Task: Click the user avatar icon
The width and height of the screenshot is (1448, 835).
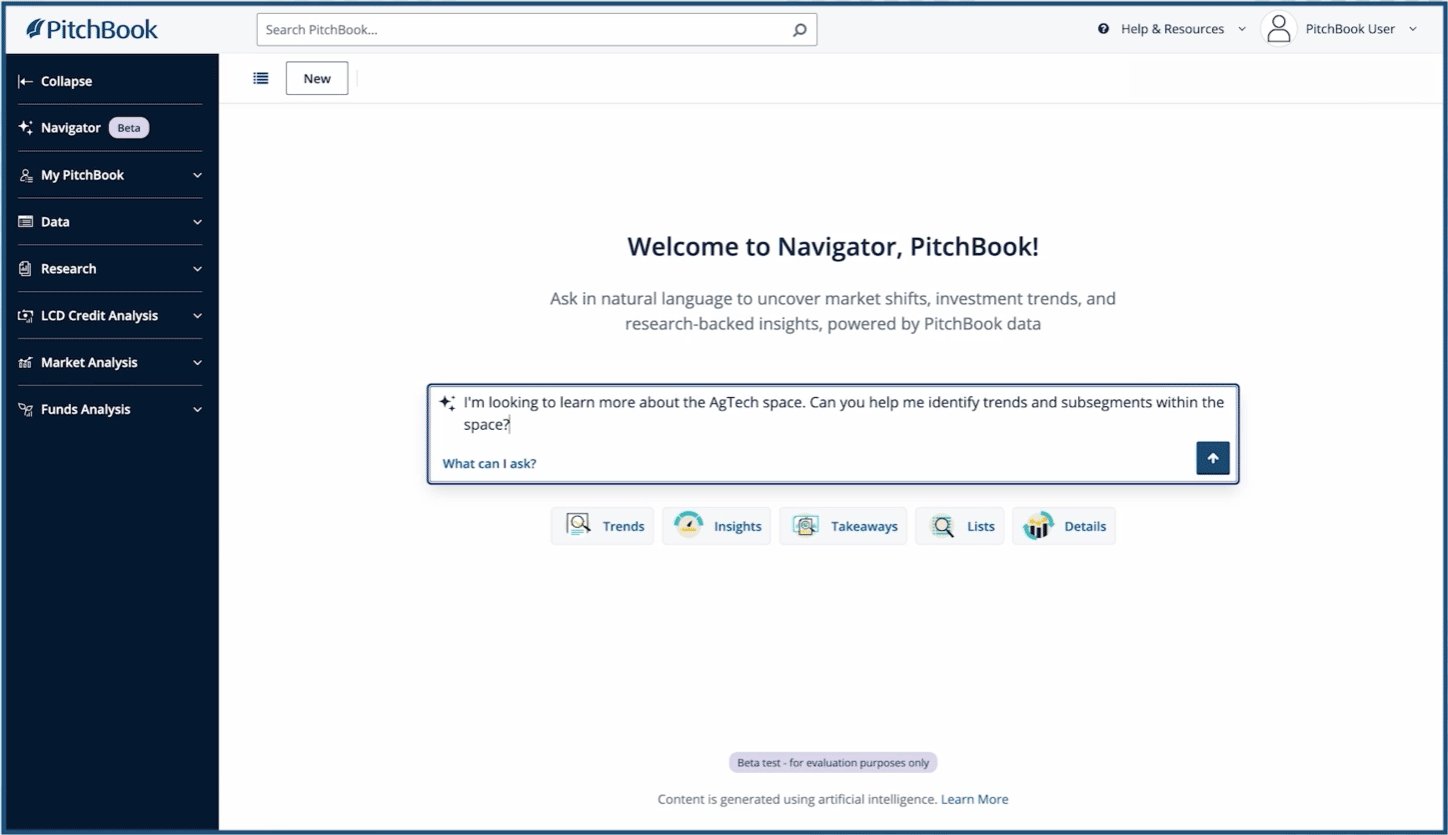Action: (1278, 29)
